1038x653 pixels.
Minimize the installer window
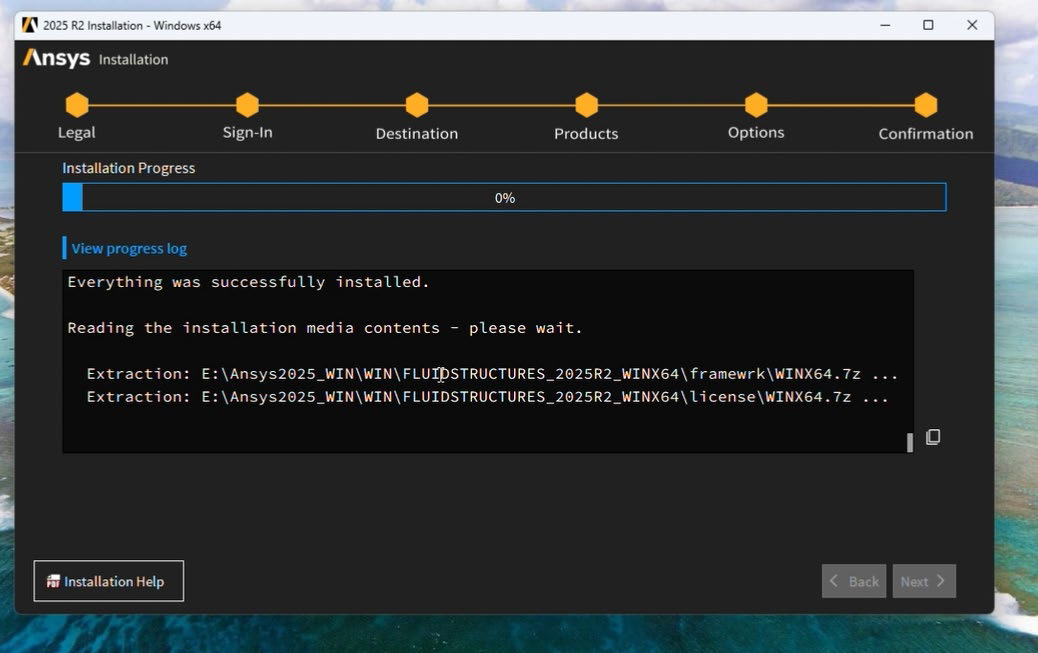pyautogui.click(x=884, y=25)
